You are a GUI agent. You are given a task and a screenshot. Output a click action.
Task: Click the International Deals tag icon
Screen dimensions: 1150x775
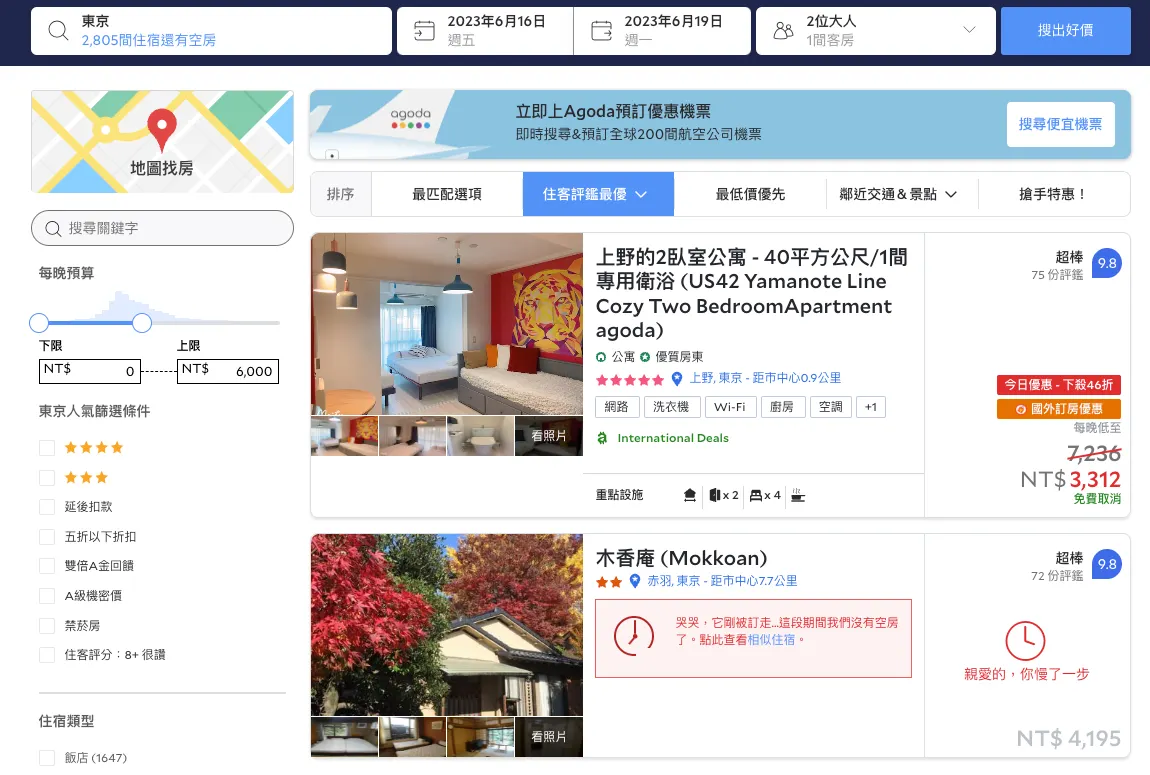coord(602,438)
